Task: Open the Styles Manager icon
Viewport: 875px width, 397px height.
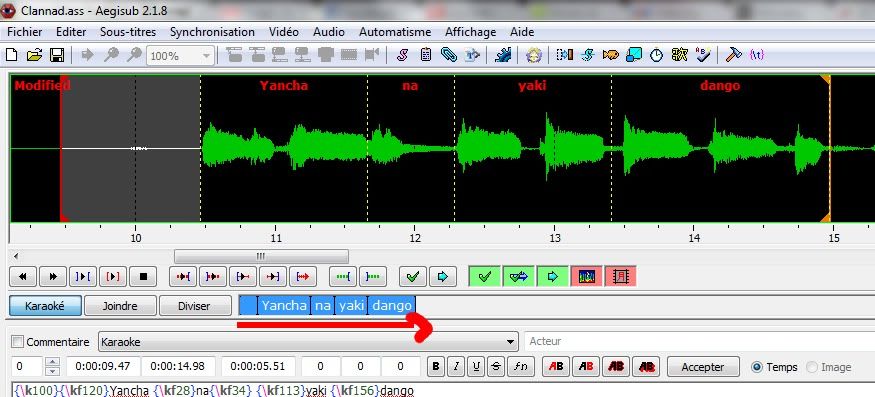Action: coord(402,55)
